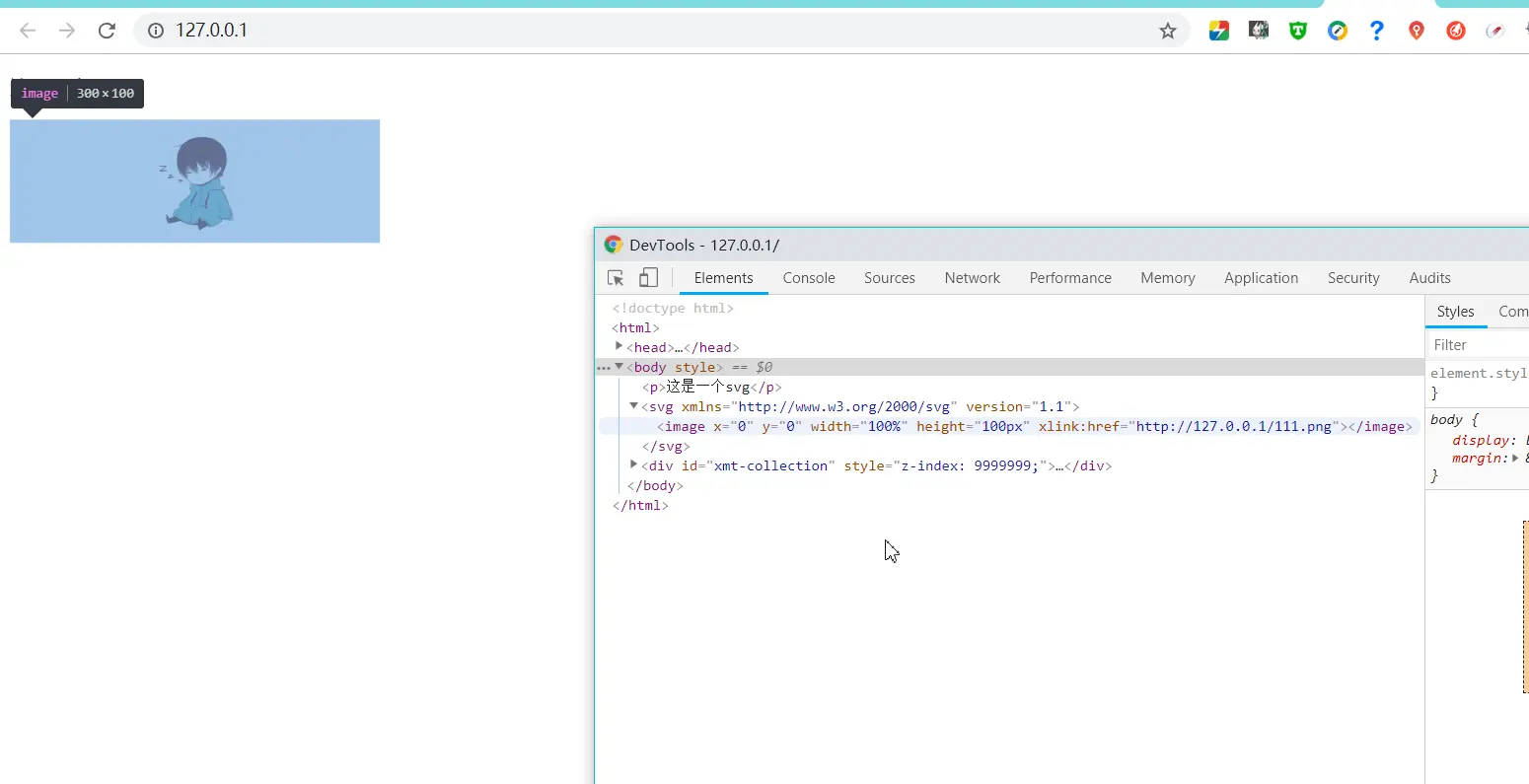This screenshot has height=784, width=1529.
Task: Switch to the Elements tab
Action: pyautogui.click(x=723, y=278)
